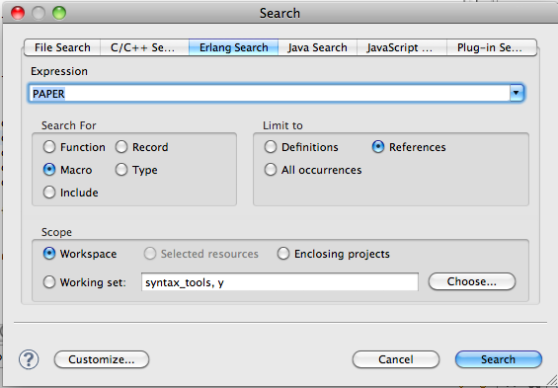The image size is (558, 388).
Task: Select the Type radio button
Action: click(121, 170)
